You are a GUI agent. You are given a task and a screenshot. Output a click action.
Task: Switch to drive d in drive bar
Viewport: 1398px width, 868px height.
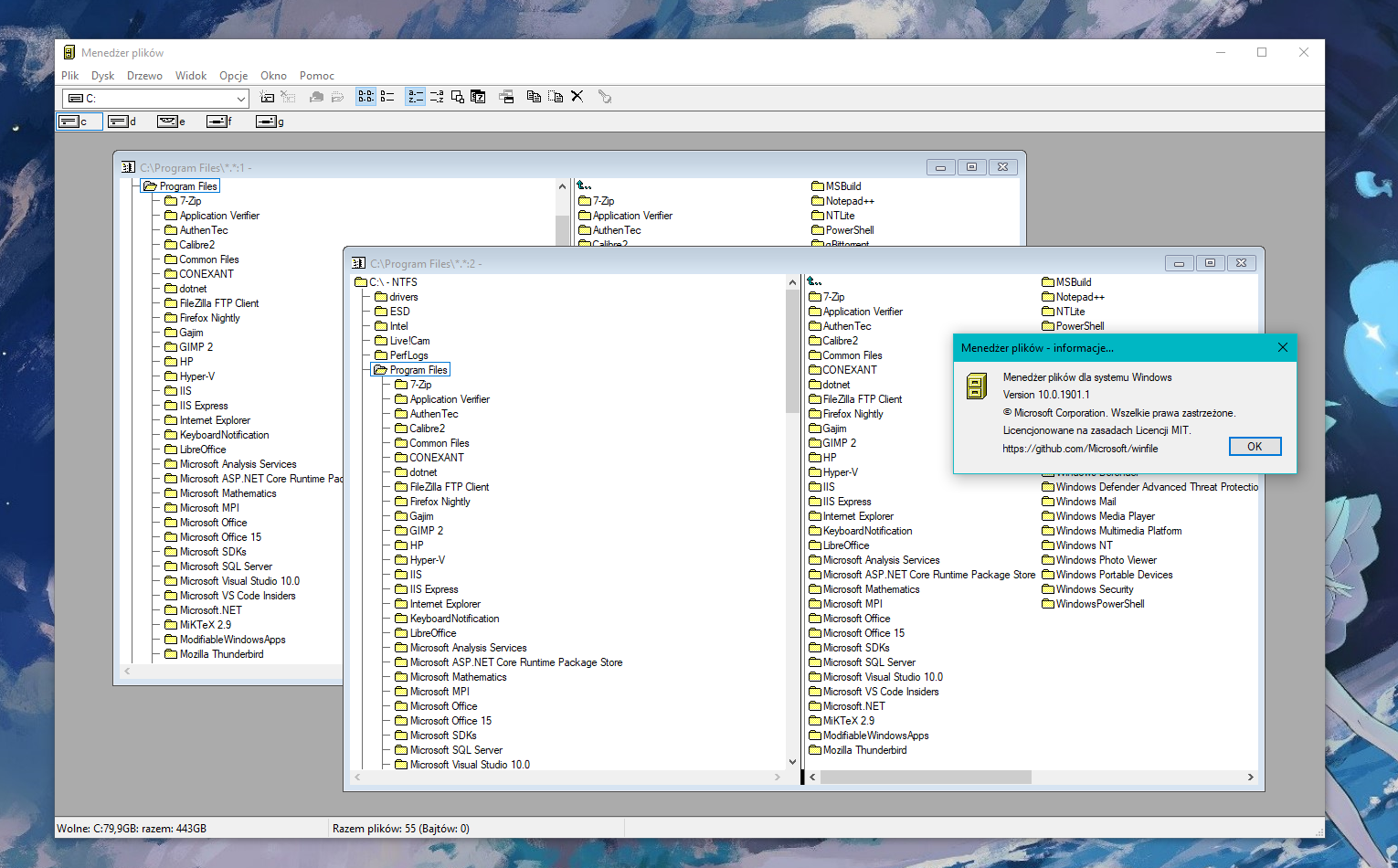click(x=122, y=122)
